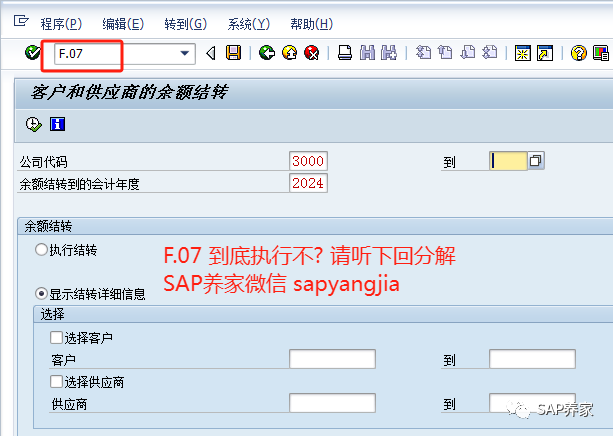The height and width of the screenshot is (436, 613).
Task: Open the 程序(P) menu
Action: pyautogui.click(x=61, y=24)
